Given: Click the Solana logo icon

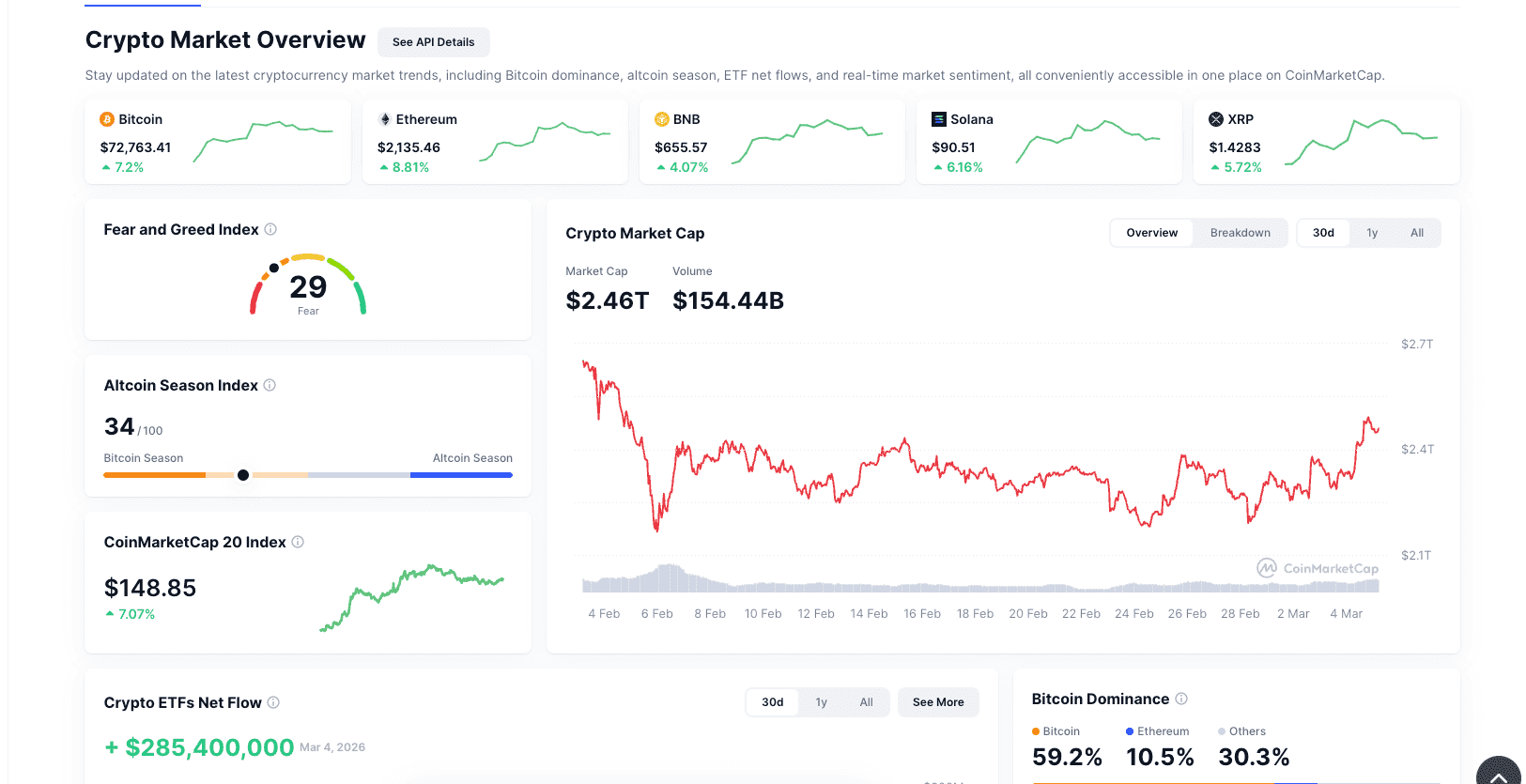Looking at the screenshot, I should [938, 119].
